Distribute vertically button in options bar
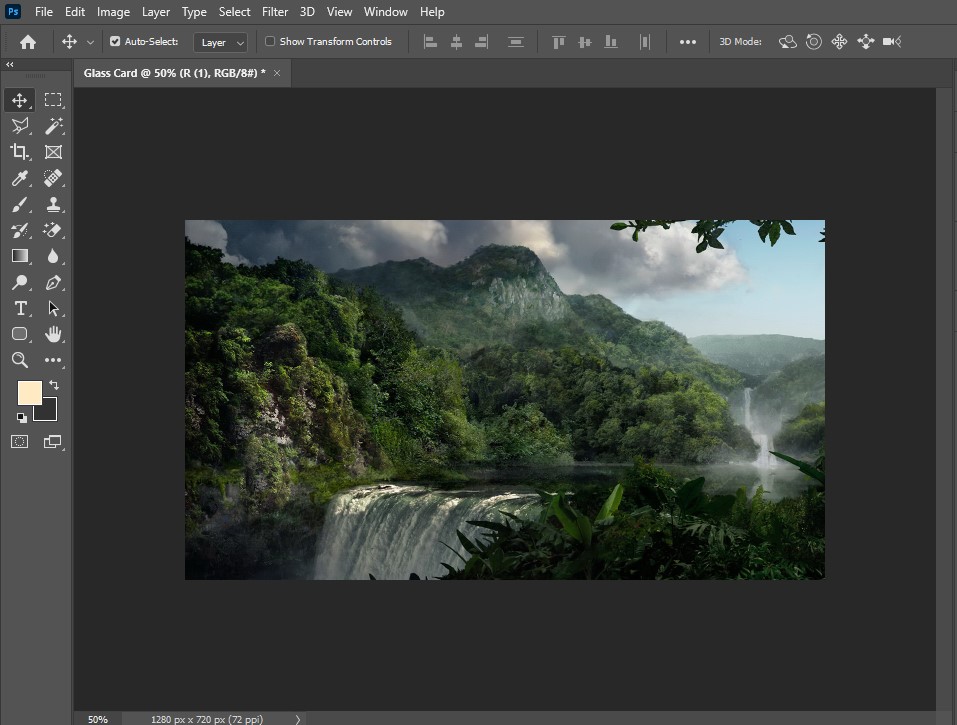This screenshot has width=957, height=725. pyautogui.click(x=516, y=42)
